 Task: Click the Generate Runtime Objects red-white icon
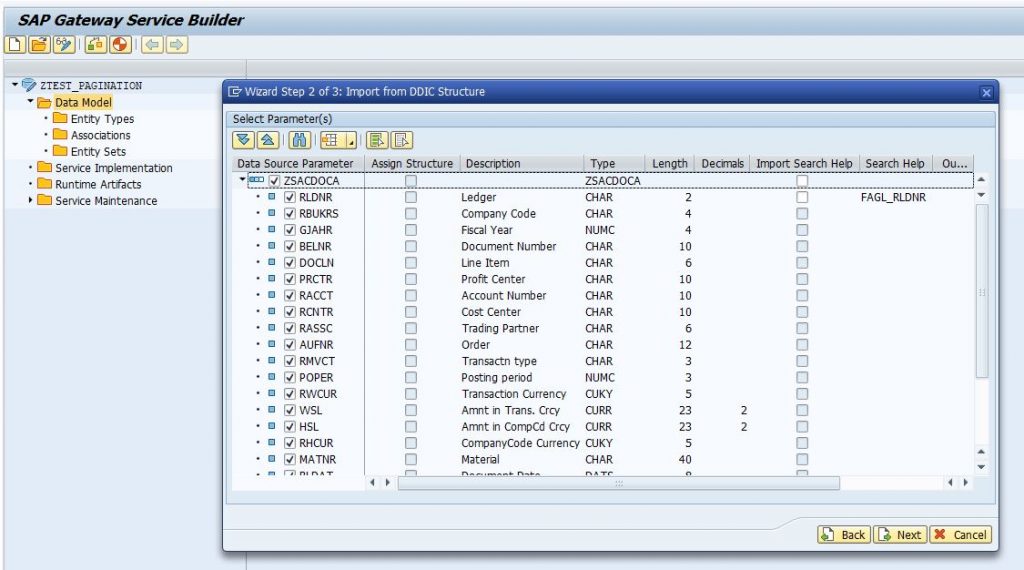coord(120,44)
